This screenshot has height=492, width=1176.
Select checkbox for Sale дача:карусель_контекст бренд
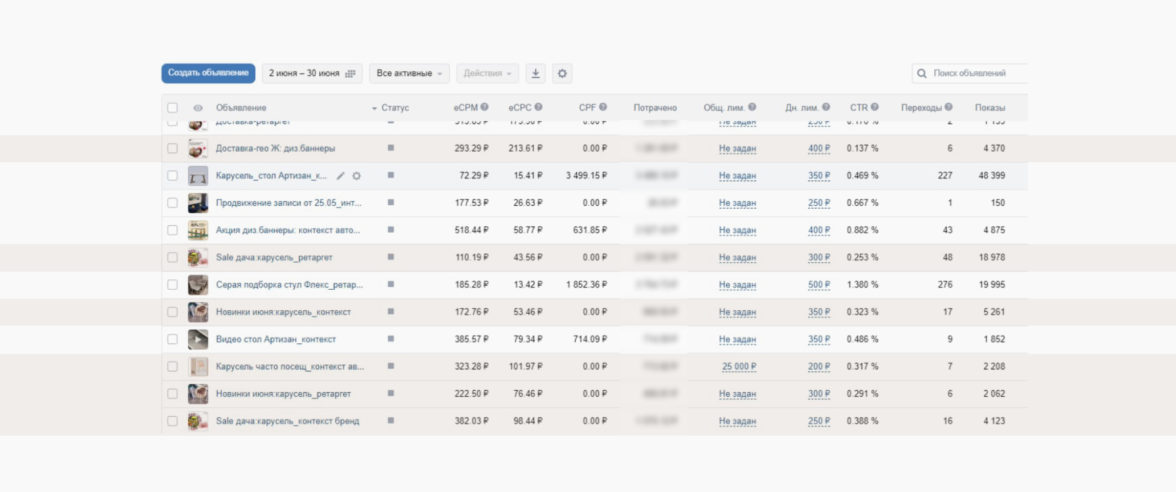tap(172, 421)
